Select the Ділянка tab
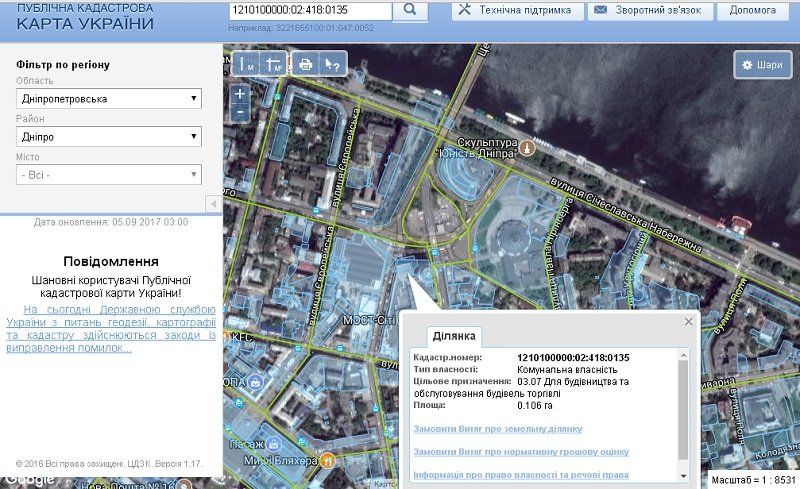800x489 pixels. point(454,336)
